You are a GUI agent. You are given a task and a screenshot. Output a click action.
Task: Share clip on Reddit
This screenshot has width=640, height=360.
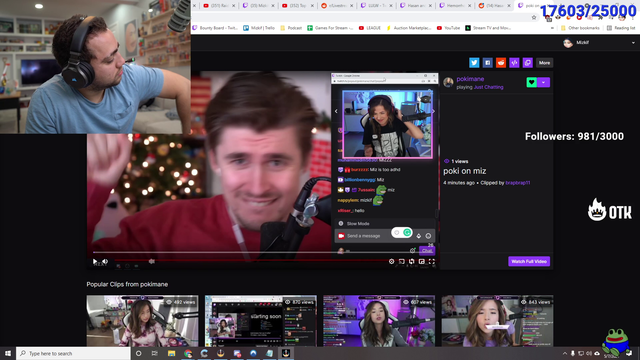click(501, 62)
